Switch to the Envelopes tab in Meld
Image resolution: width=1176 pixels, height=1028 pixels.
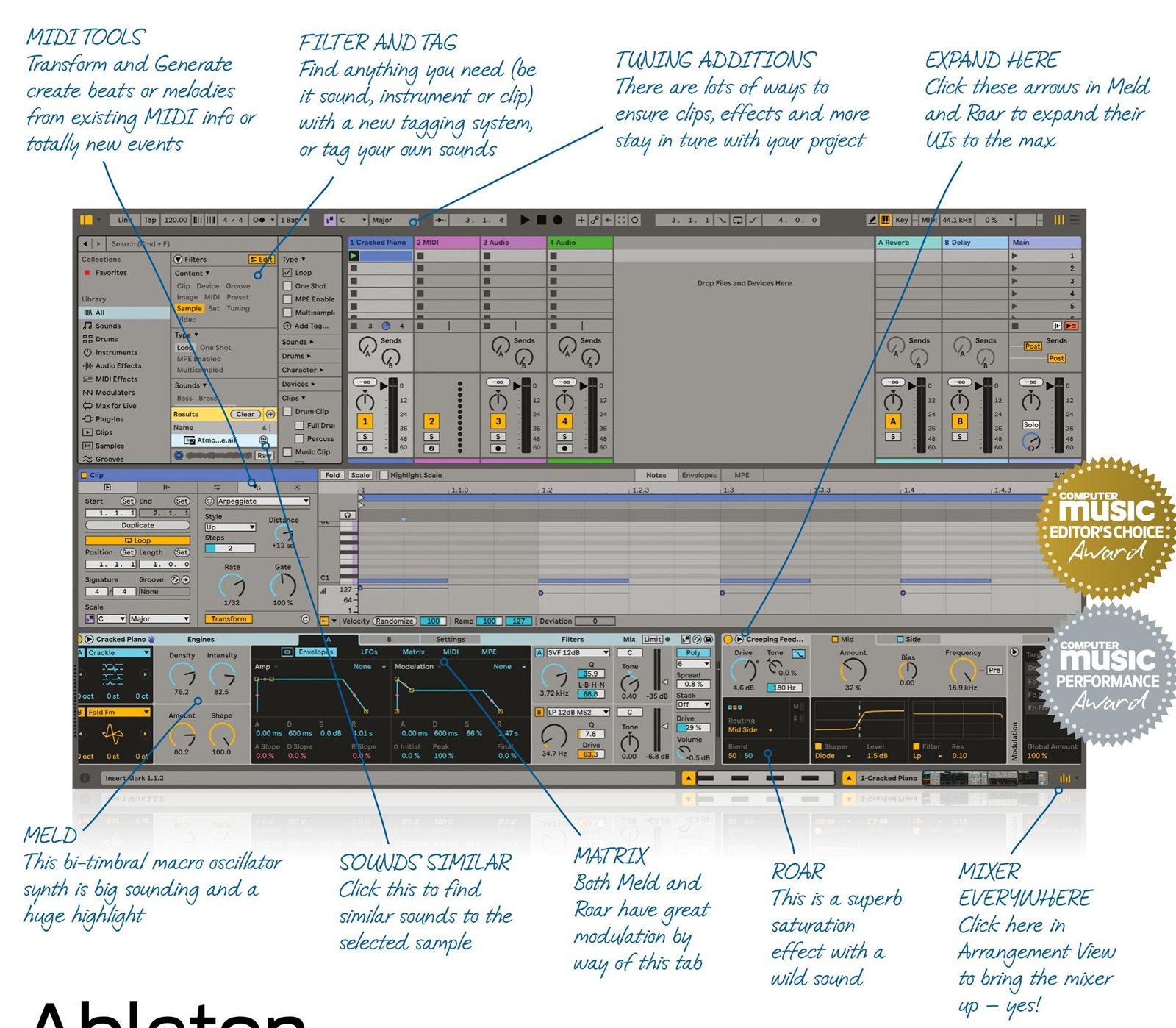coord(315,652)
